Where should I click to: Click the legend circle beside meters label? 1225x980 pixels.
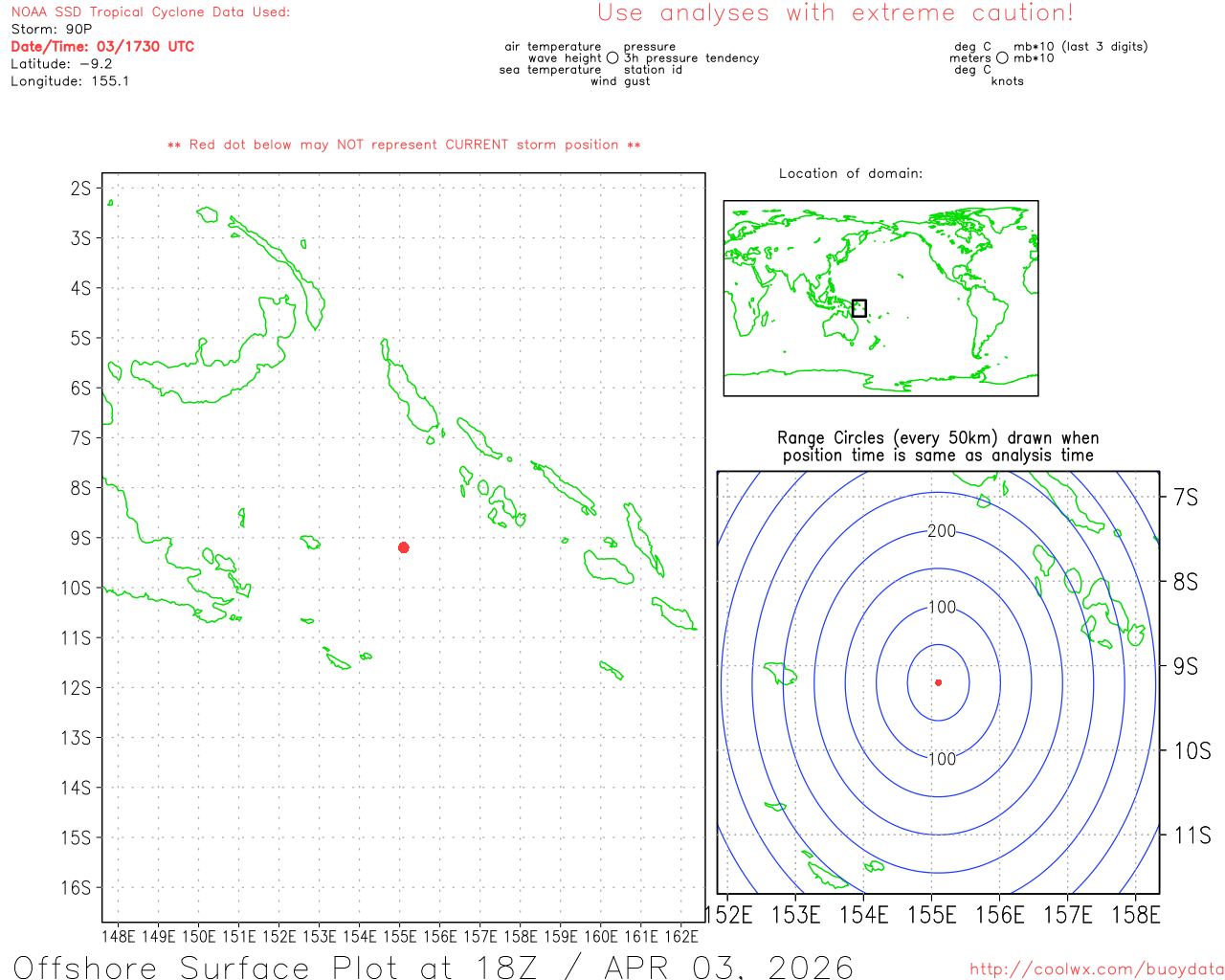coord(1002,58)
